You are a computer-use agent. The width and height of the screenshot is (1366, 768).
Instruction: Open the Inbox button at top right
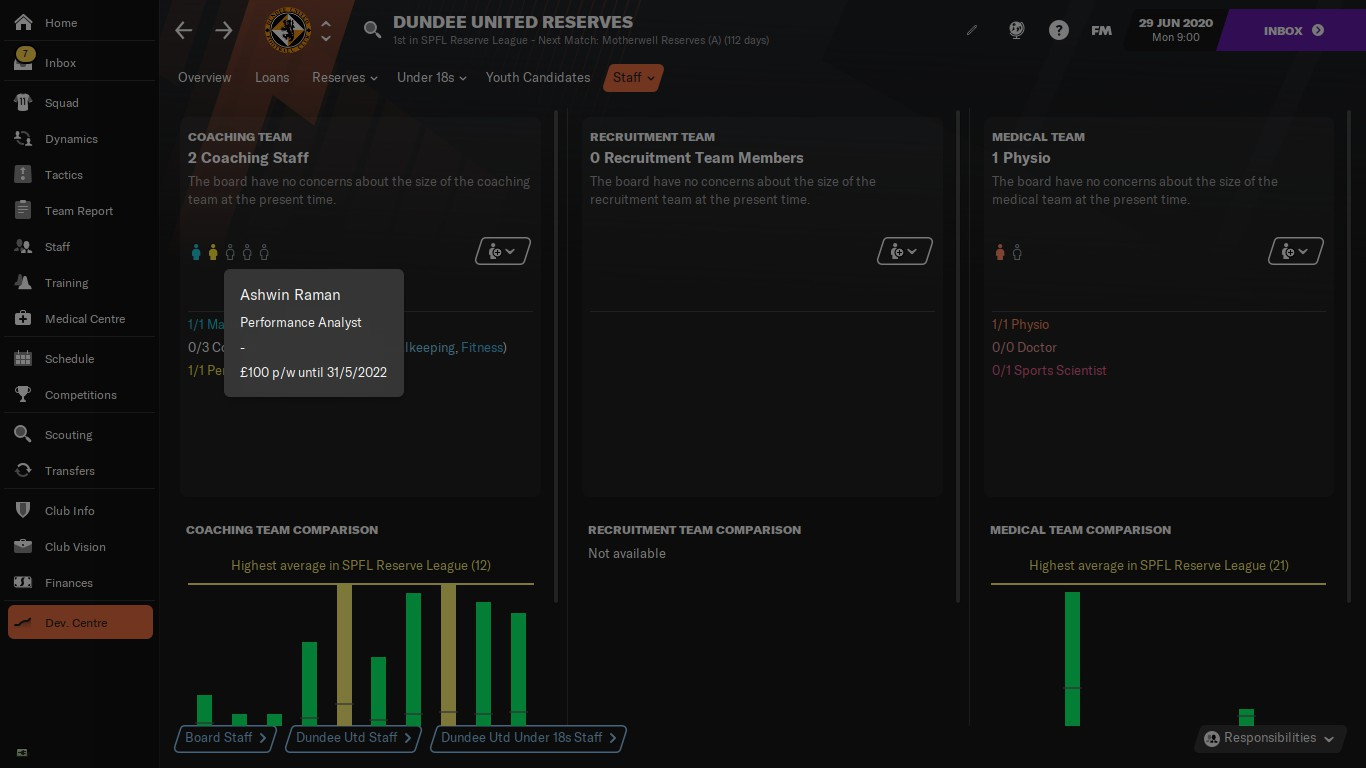click(x=1292, y=31)
